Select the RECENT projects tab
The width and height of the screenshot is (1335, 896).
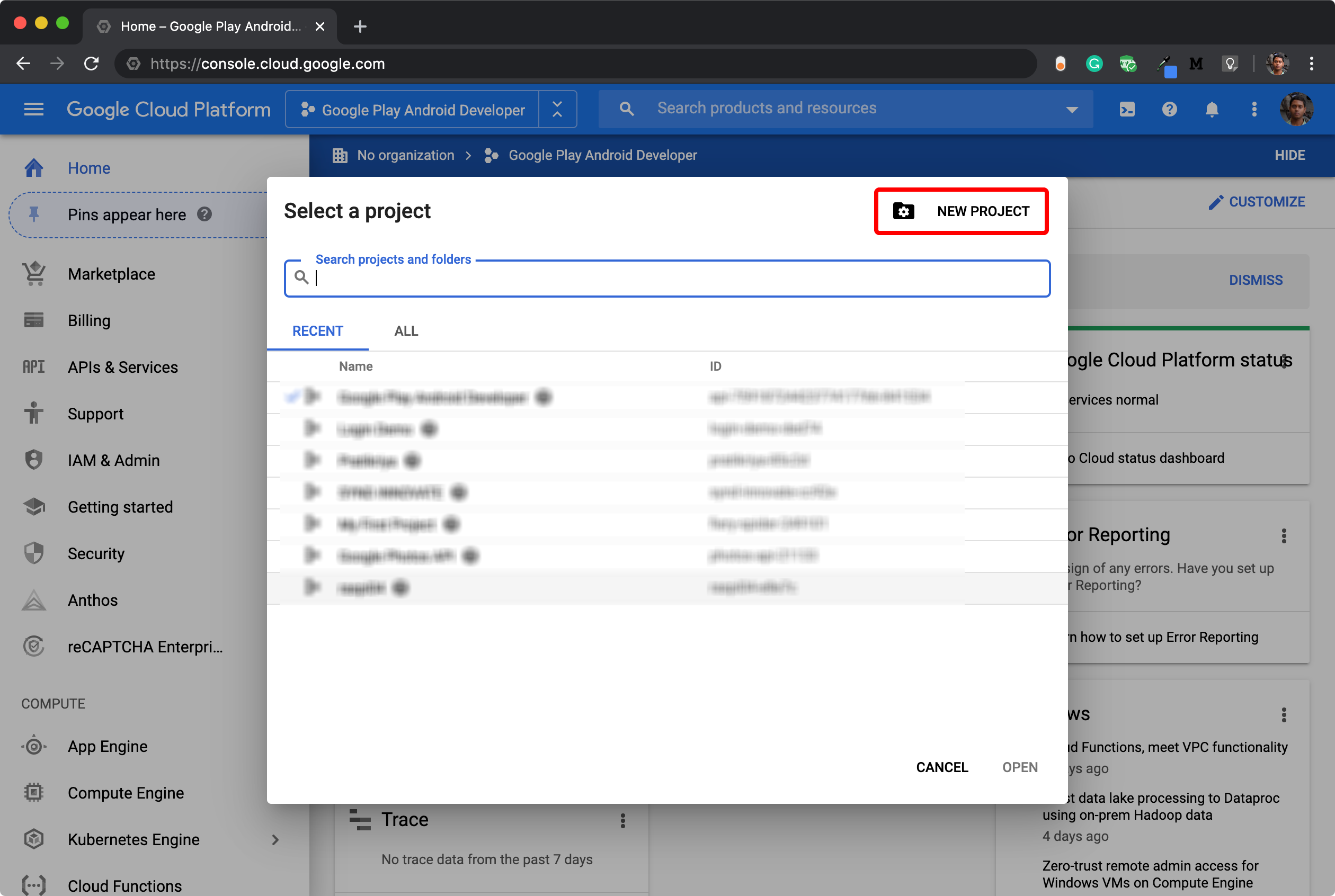pos(318,331)
